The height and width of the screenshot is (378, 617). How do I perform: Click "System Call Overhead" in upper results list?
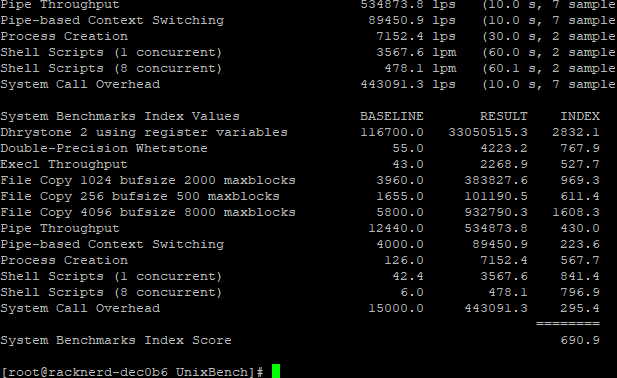coord(80,85)
